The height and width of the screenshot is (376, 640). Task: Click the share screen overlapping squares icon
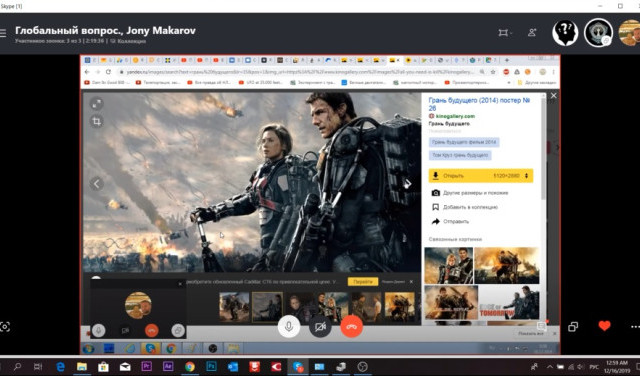coord(573,327)
